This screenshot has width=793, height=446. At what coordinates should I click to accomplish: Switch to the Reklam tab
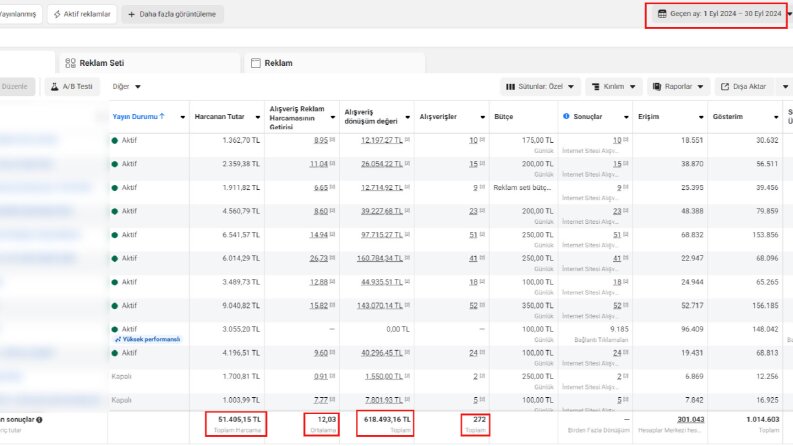334,63
